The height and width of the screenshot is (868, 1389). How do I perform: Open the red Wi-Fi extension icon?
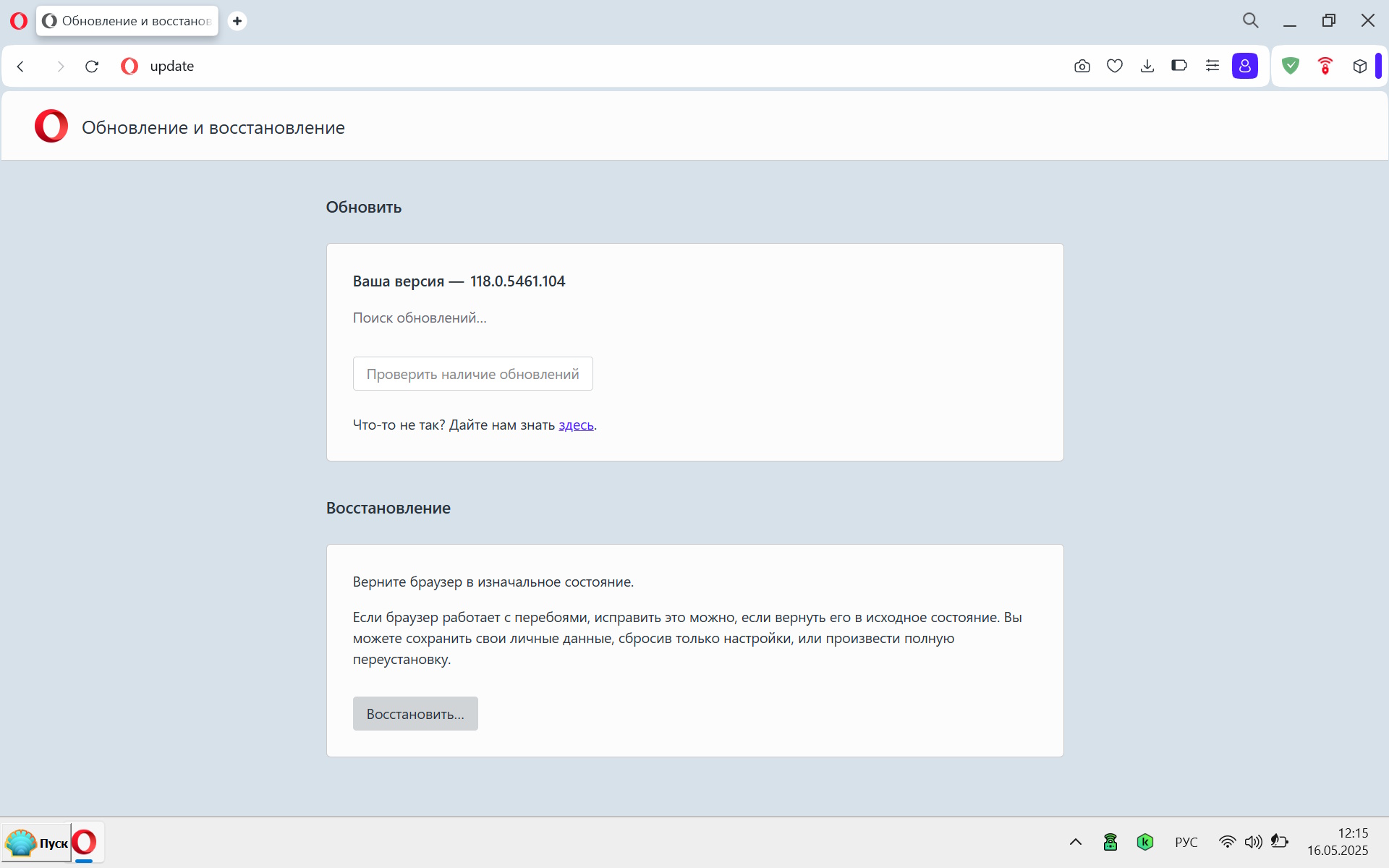(x=1325, y=66)
